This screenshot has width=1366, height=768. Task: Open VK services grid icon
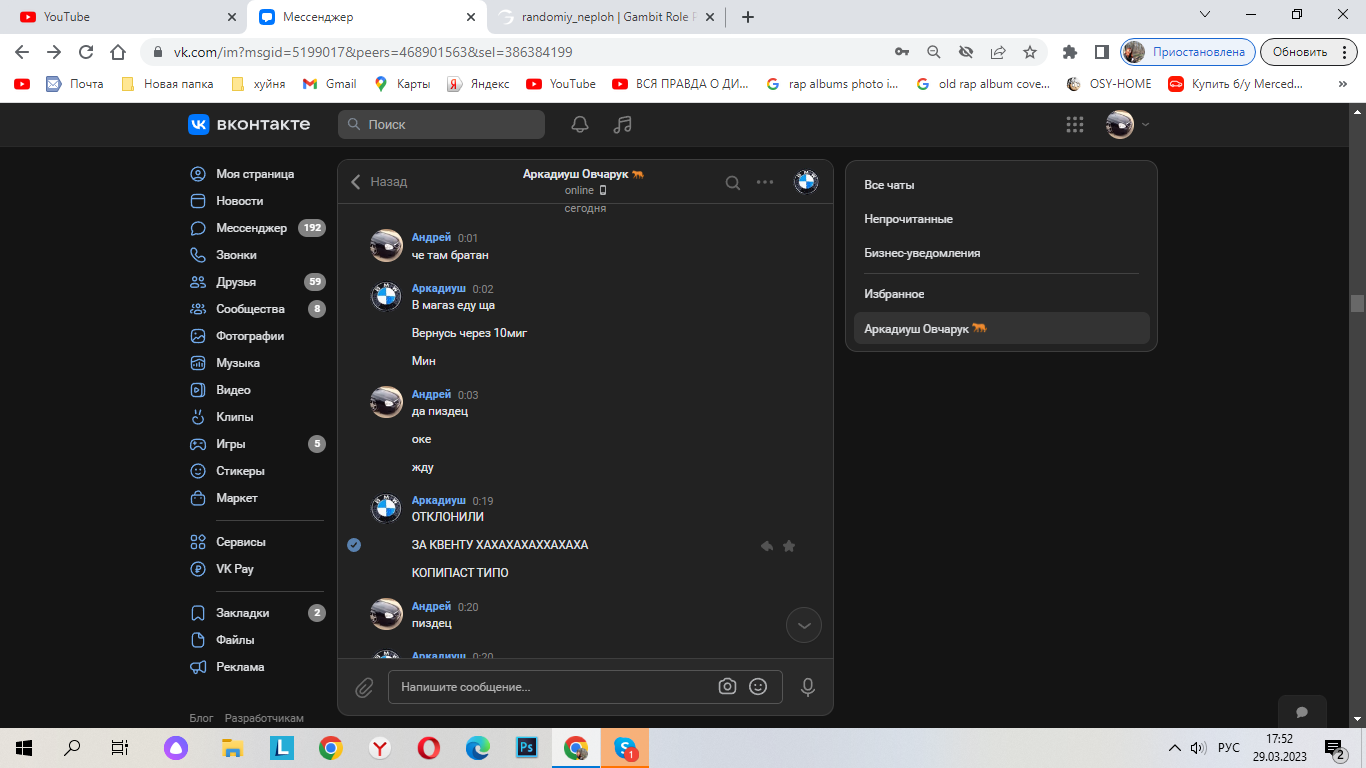point(1075,125)
